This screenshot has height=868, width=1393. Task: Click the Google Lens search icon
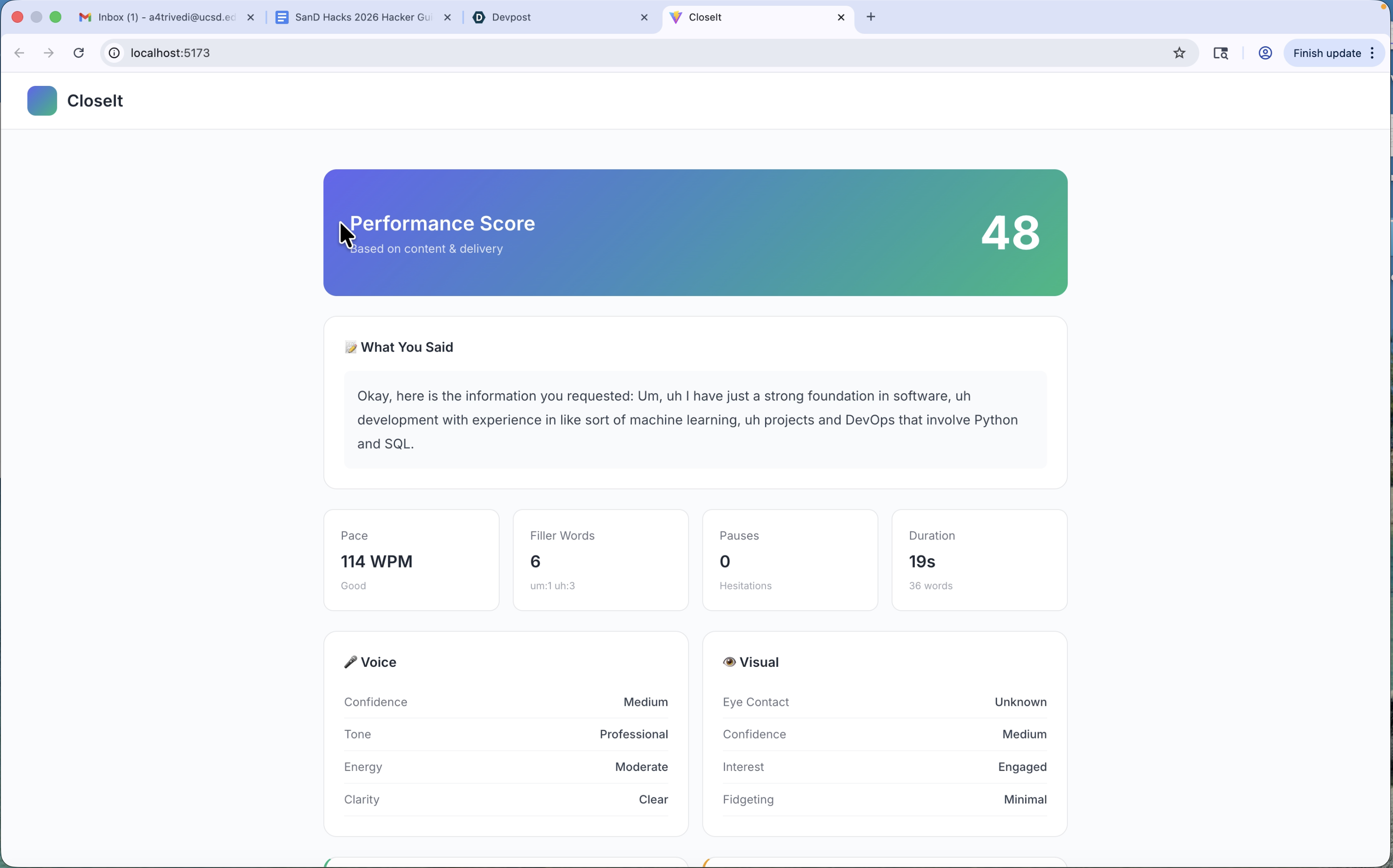pos(1221,53)
